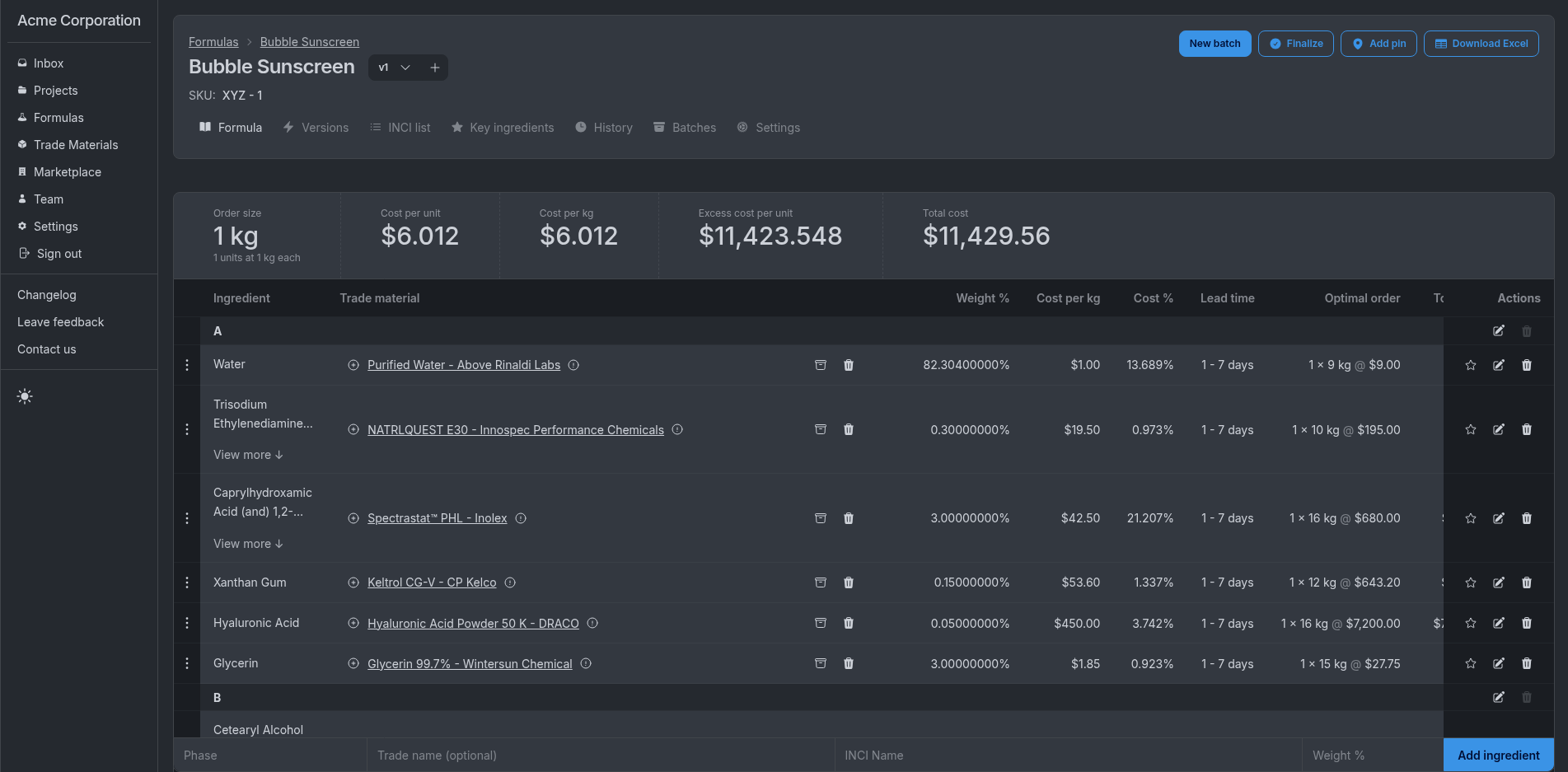This screenshot has height=772, width=1568.
Task: Click the Add ingredient button
Action: click(x=1498, y=756)
